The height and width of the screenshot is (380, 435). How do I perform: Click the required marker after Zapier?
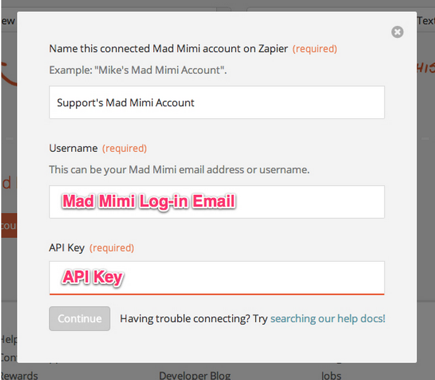click(x=315, y=49)
